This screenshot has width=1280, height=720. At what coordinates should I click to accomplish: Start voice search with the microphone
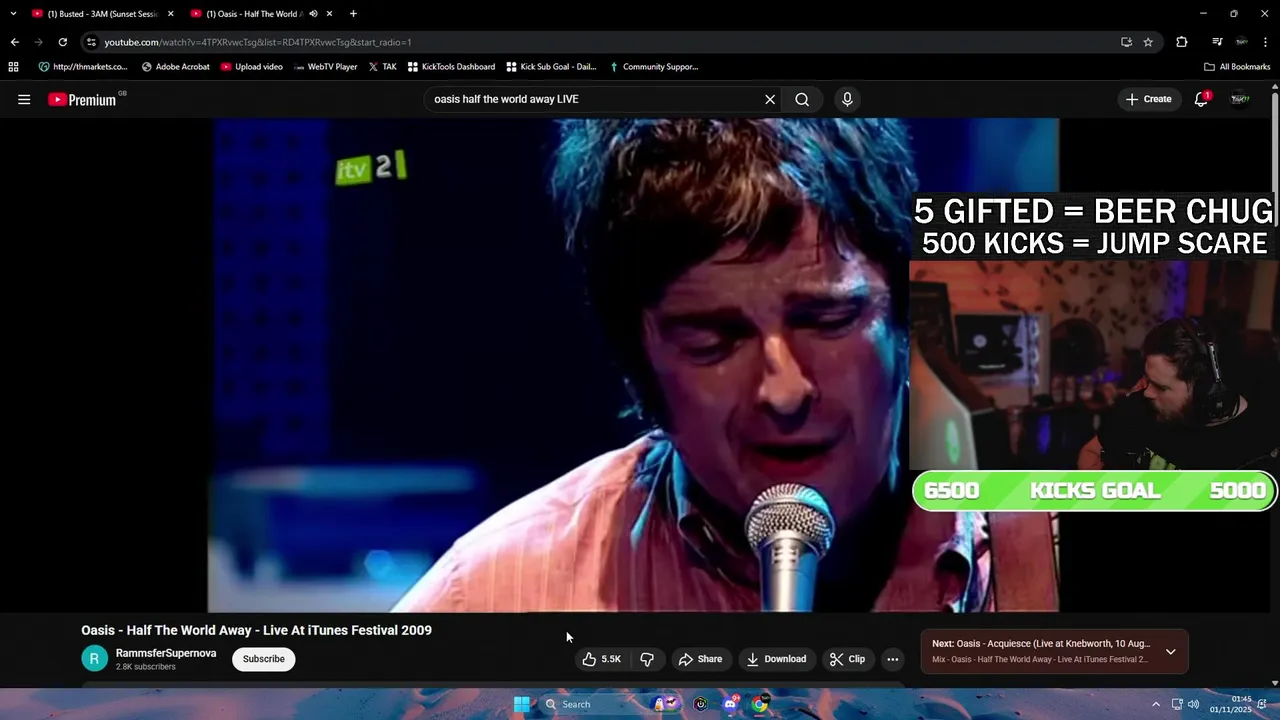click(847, 99)
